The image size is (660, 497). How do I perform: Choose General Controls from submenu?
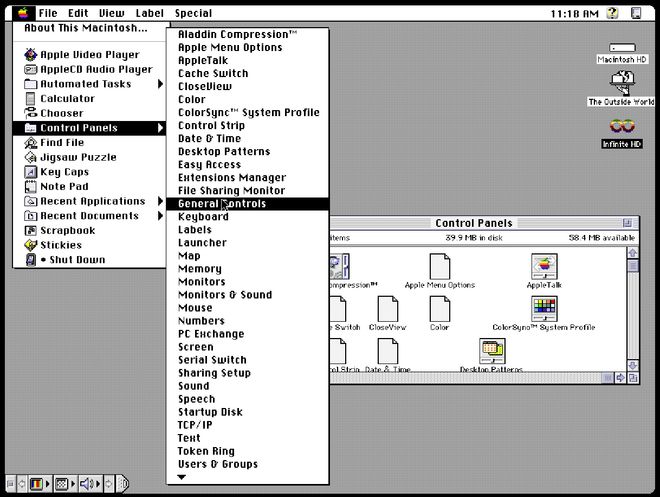(248, 204)
